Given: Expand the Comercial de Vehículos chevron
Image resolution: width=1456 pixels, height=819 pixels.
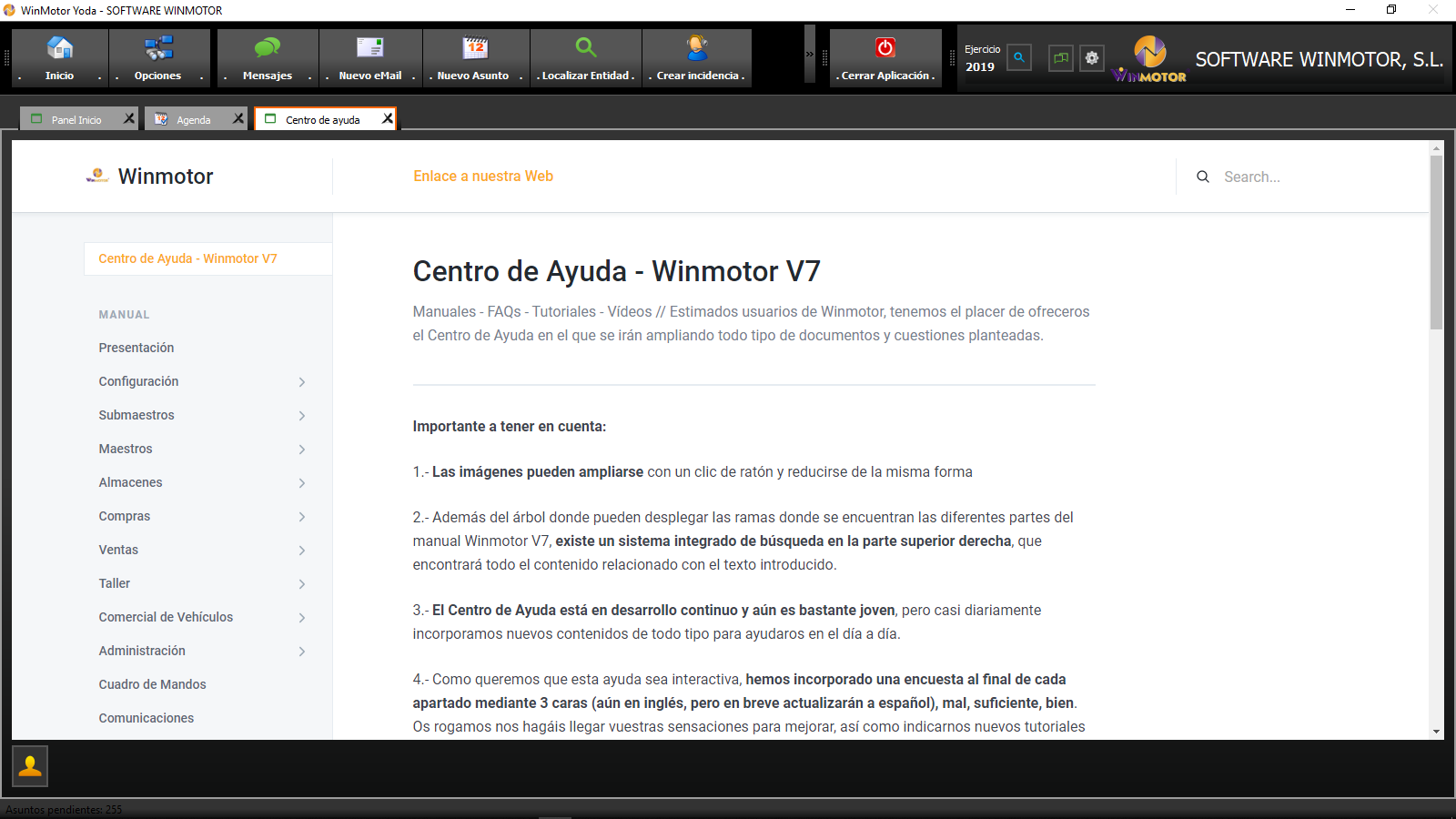Looking at the screenshot, I should 302,618.
